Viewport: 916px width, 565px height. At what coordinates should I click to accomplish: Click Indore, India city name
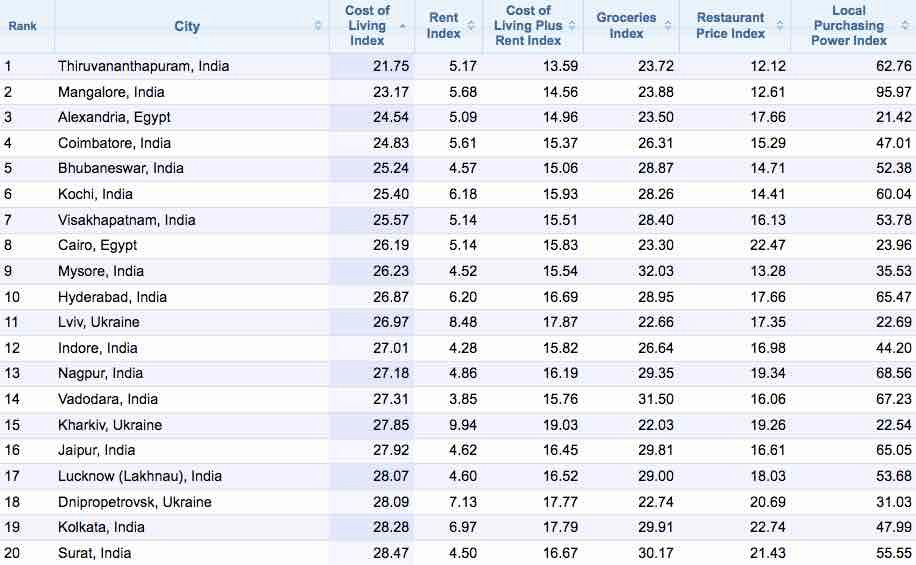pos(98,348)
